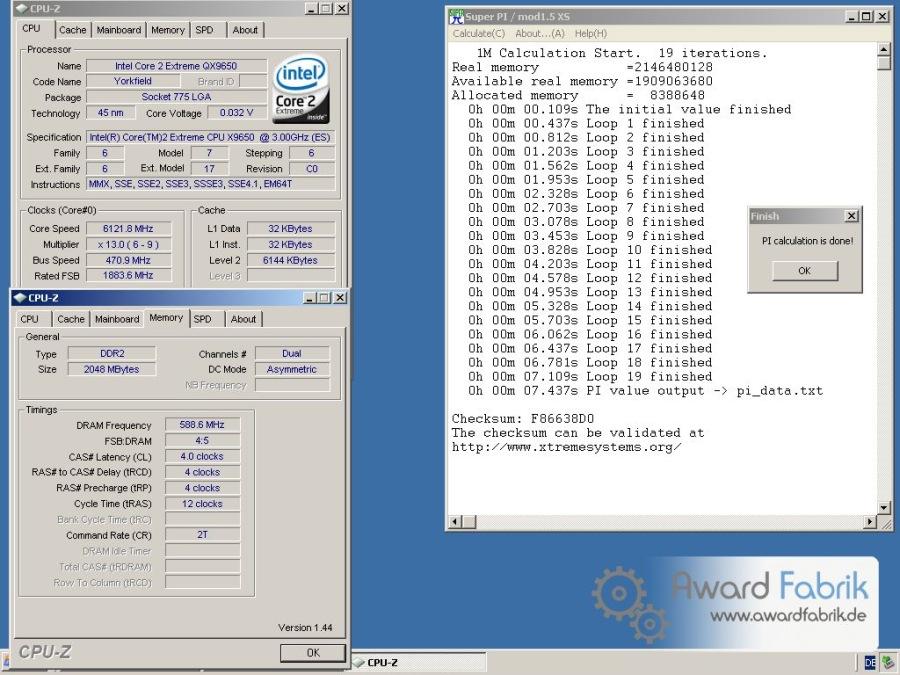Click Cycle Time (tRAS) value 12 clocks

pyautogui.click(x=202, y=503)
